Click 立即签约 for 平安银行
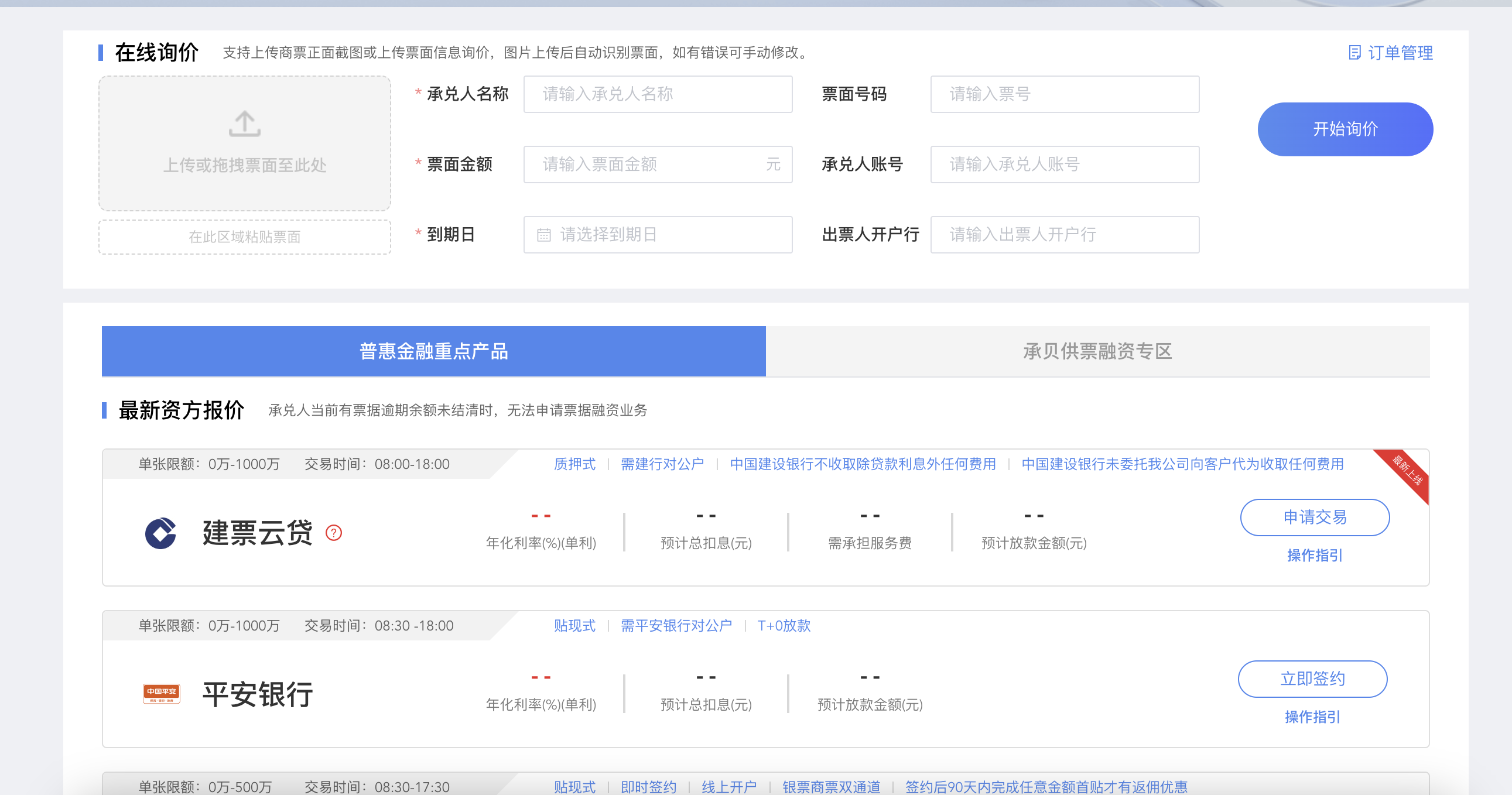The width and height of the screenshot is (1512, 795). (1312, 679)
